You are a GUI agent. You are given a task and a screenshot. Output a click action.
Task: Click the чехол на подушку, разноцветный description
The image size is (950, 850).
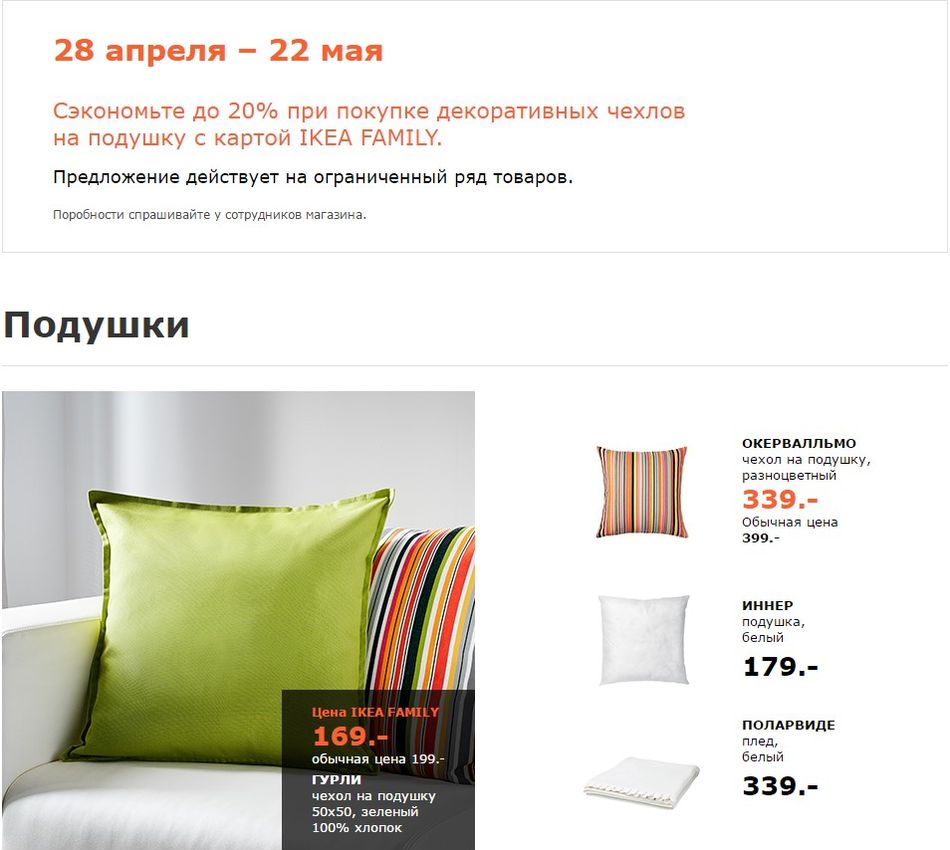click(x=806, y=467)
